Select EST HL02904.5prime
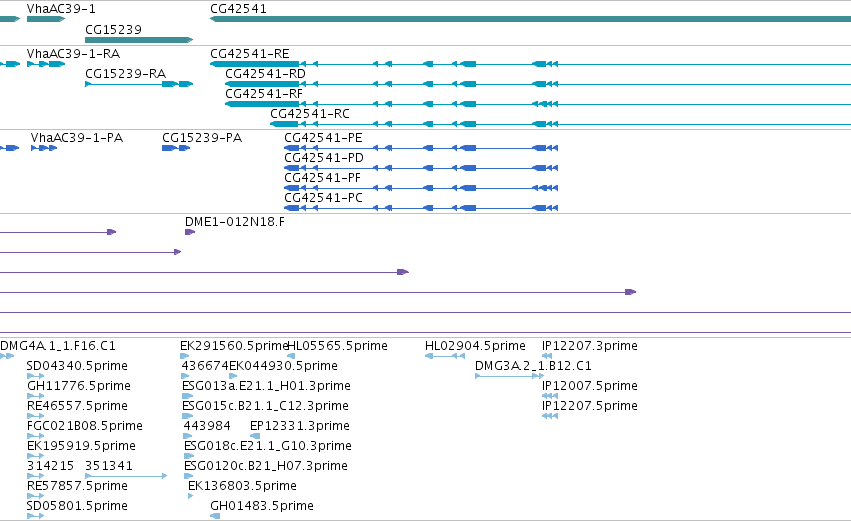This screenshot has width=851, height=521. (475, 346)
